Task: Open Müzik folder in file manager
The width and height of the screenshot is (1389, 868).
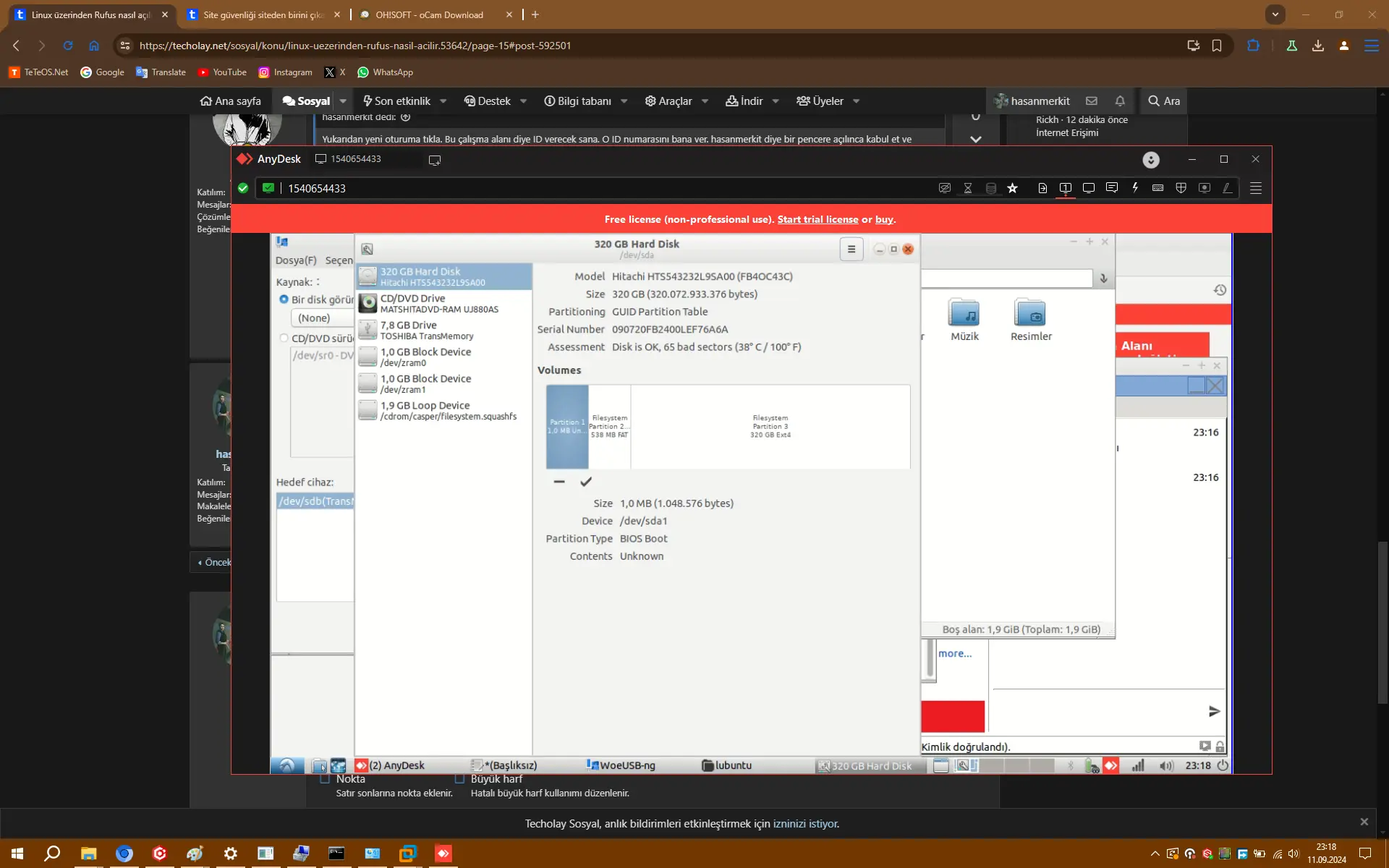Action: click(964, 320)
